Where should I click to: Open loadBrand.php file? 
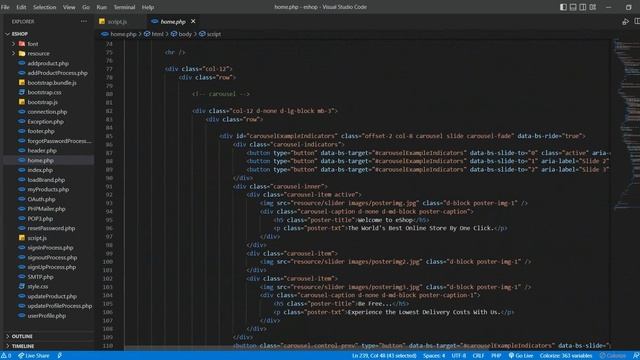pos(46,180)
